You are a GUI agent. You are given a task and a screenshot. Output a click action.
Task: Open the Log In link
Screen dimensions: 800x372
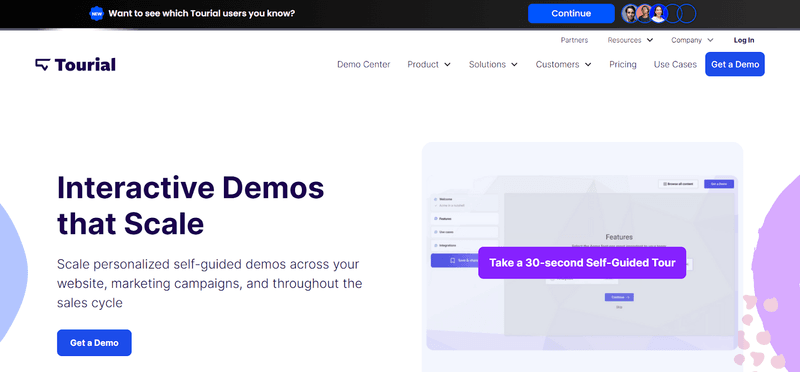[744, 40]
